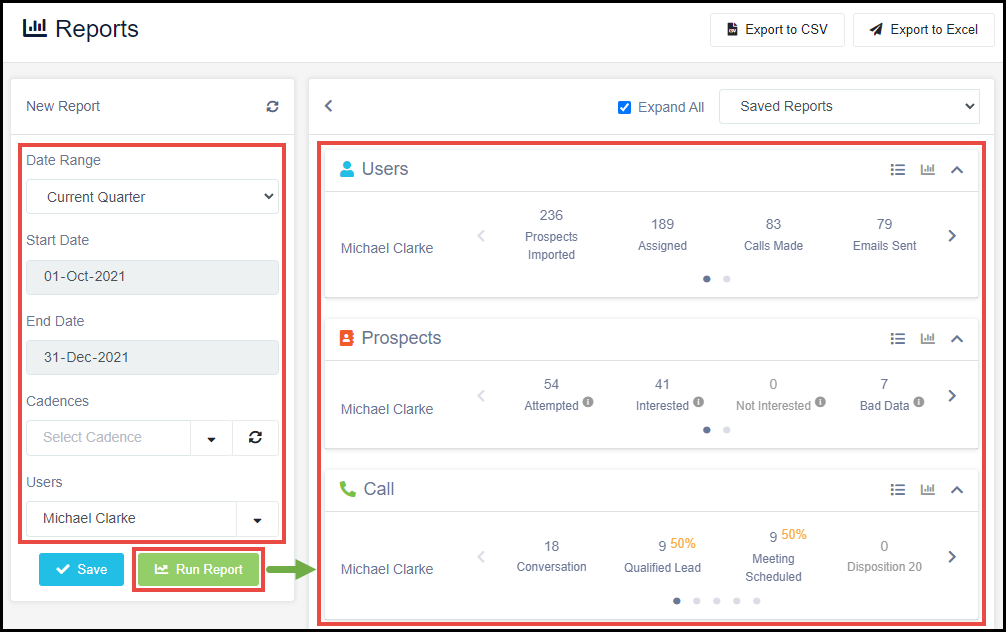Go to previous metrics in Call section
The height and width of the screenshot is (632, 1006).
[481, 557]
